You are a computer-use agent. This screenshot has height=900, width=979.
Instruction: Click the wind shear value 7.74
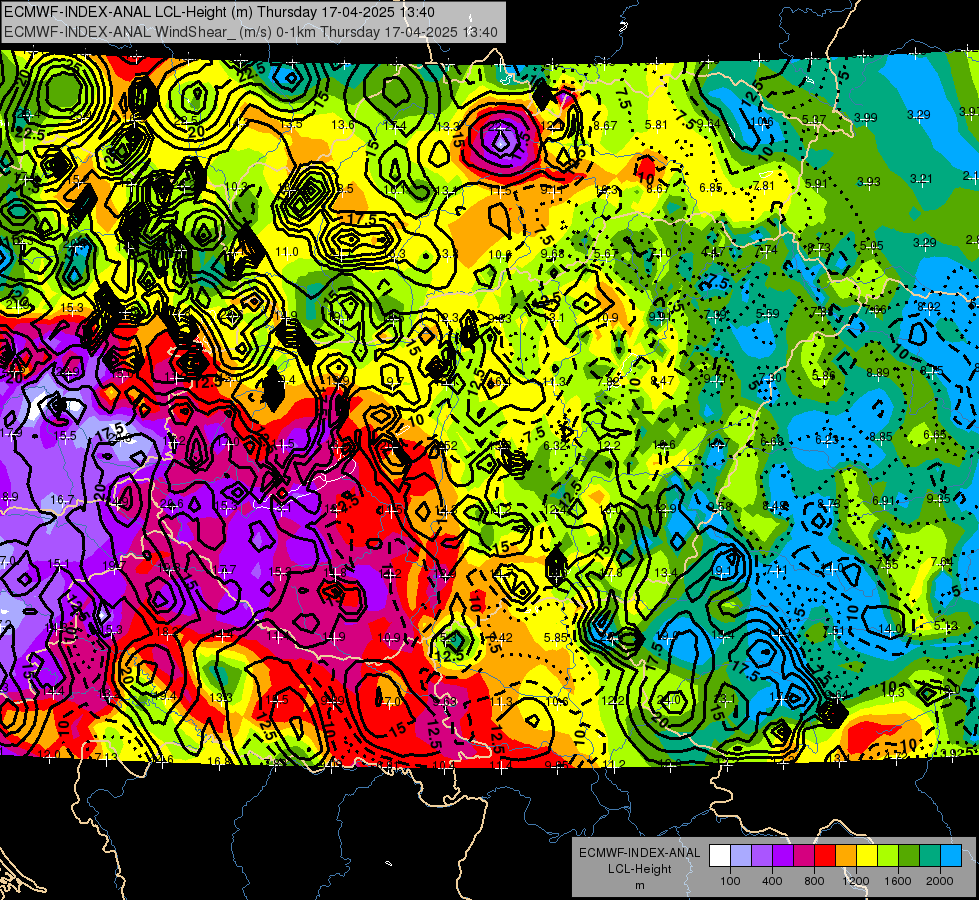click(766, 250)
